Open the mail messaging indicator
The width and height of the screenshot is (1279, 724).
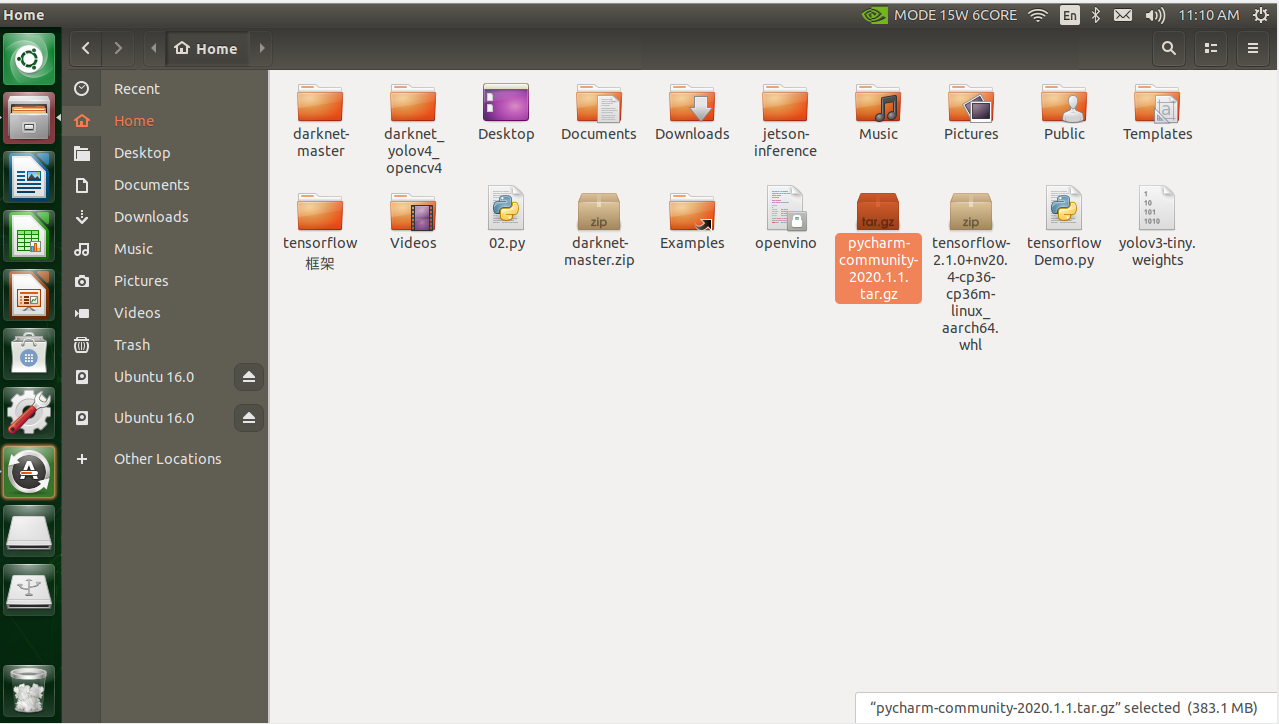pyautogui.click(x=1123, y=15)
